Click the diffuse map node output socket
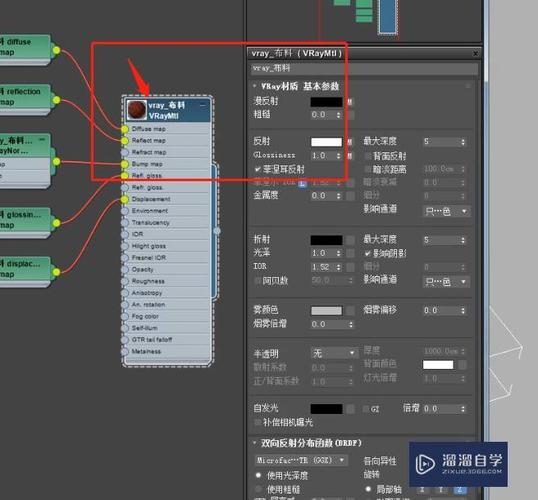This screenshot has width=538, height=500. point(57,50)
